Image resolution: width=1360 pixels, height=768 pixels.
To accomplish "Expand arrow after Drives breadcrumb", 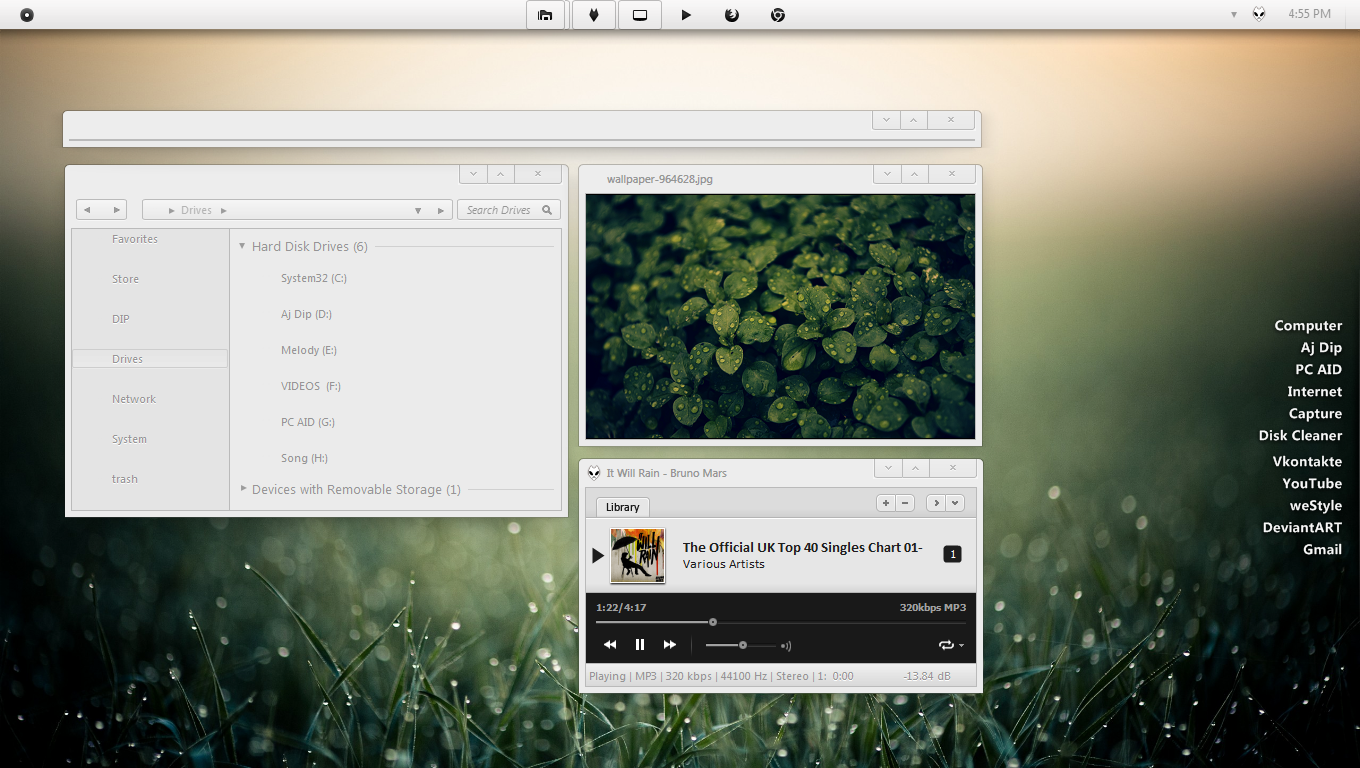I will pyautogui.click(x=224, y=210).
